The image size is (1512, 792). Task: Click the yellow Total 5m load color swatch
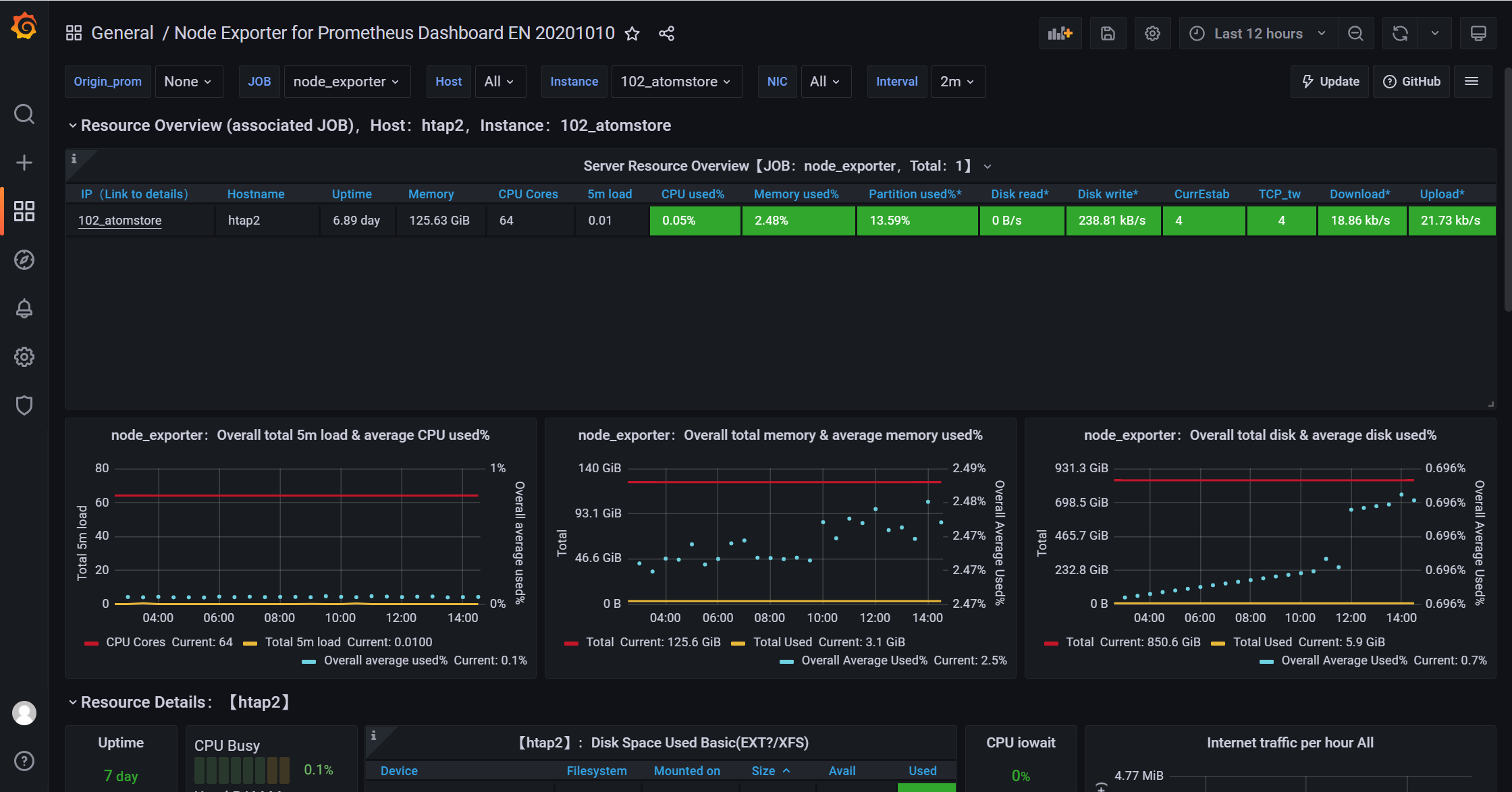click(250, 643)
